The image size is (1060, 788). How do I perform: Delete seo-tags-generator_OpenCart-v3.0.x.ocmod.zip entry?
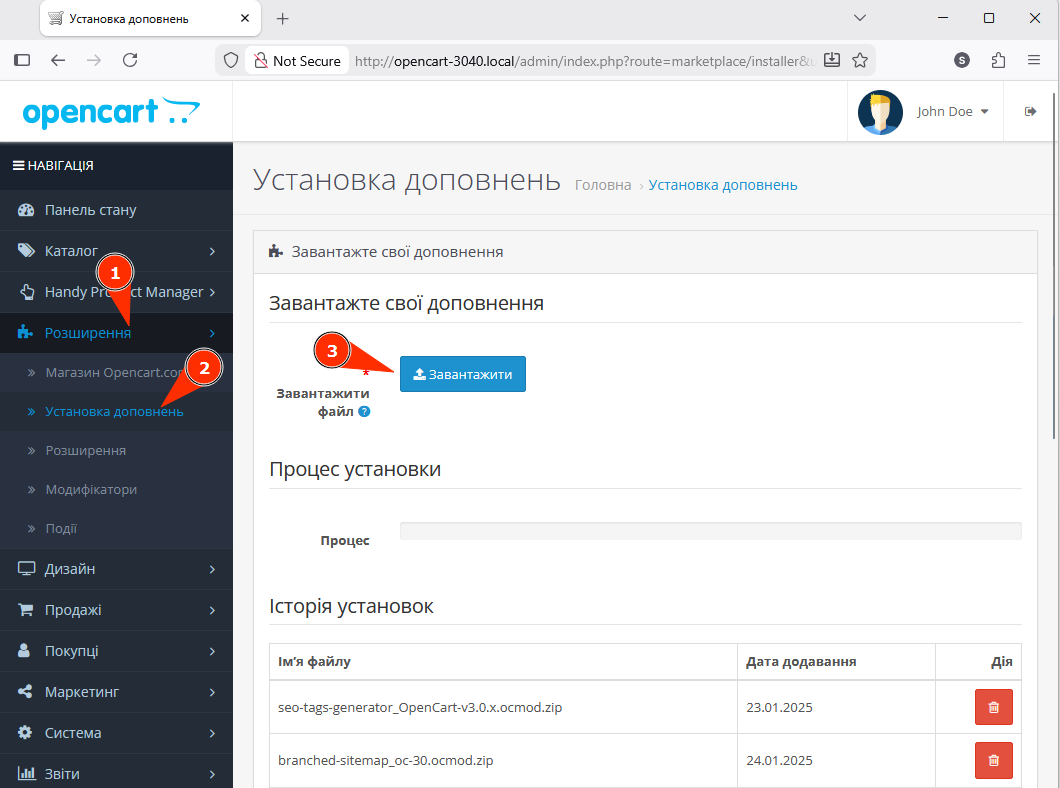[x=993, y=707]
